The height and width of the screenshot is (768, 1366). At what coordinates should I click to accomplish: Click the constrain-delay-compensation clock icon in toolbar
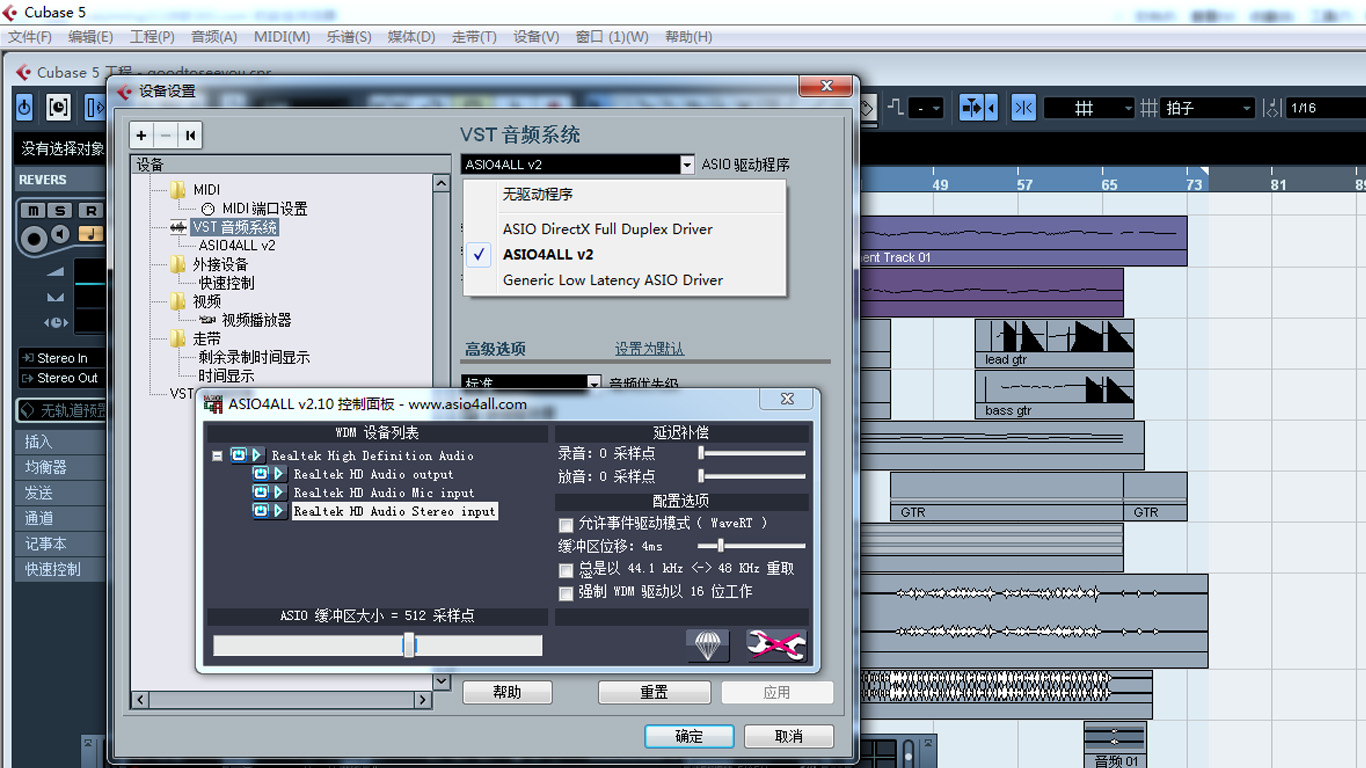pyautogui.click(x=58, y=107)
